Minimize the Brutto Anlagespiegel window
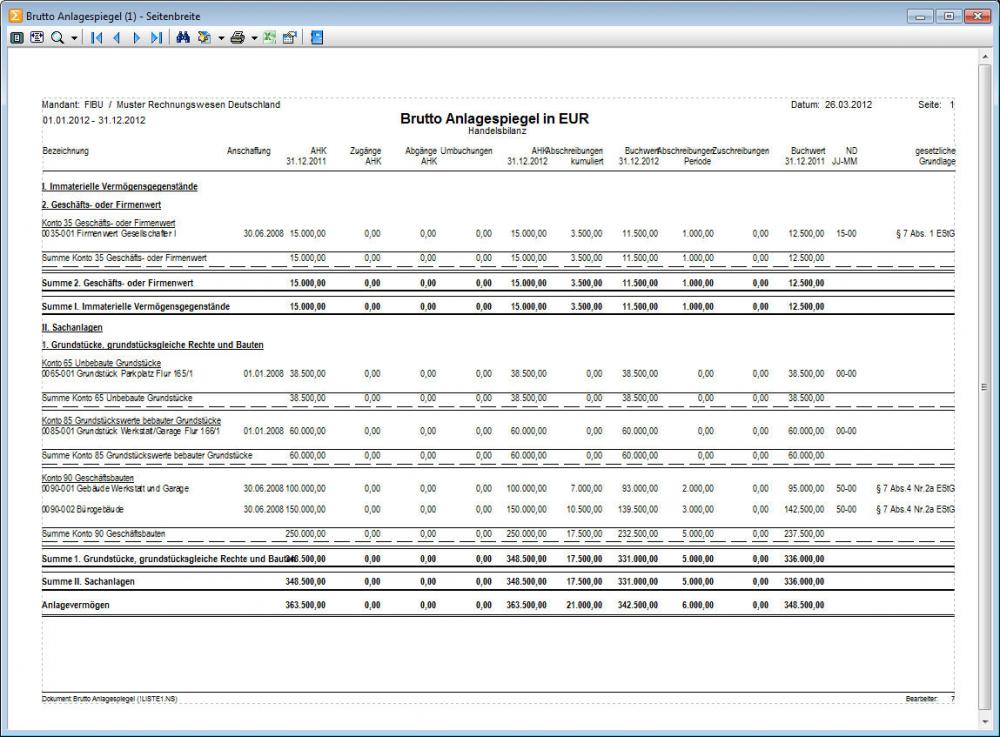The image size is (1000, 737). (x=920, y=16)
